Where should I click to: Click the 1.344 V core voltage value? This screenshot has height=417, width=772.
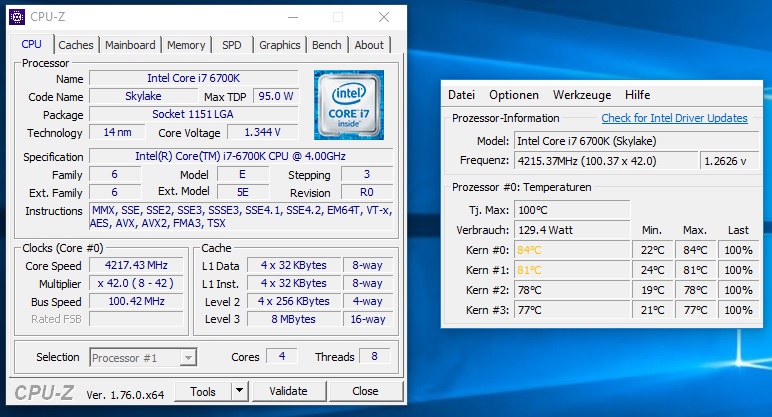[262, 132]
